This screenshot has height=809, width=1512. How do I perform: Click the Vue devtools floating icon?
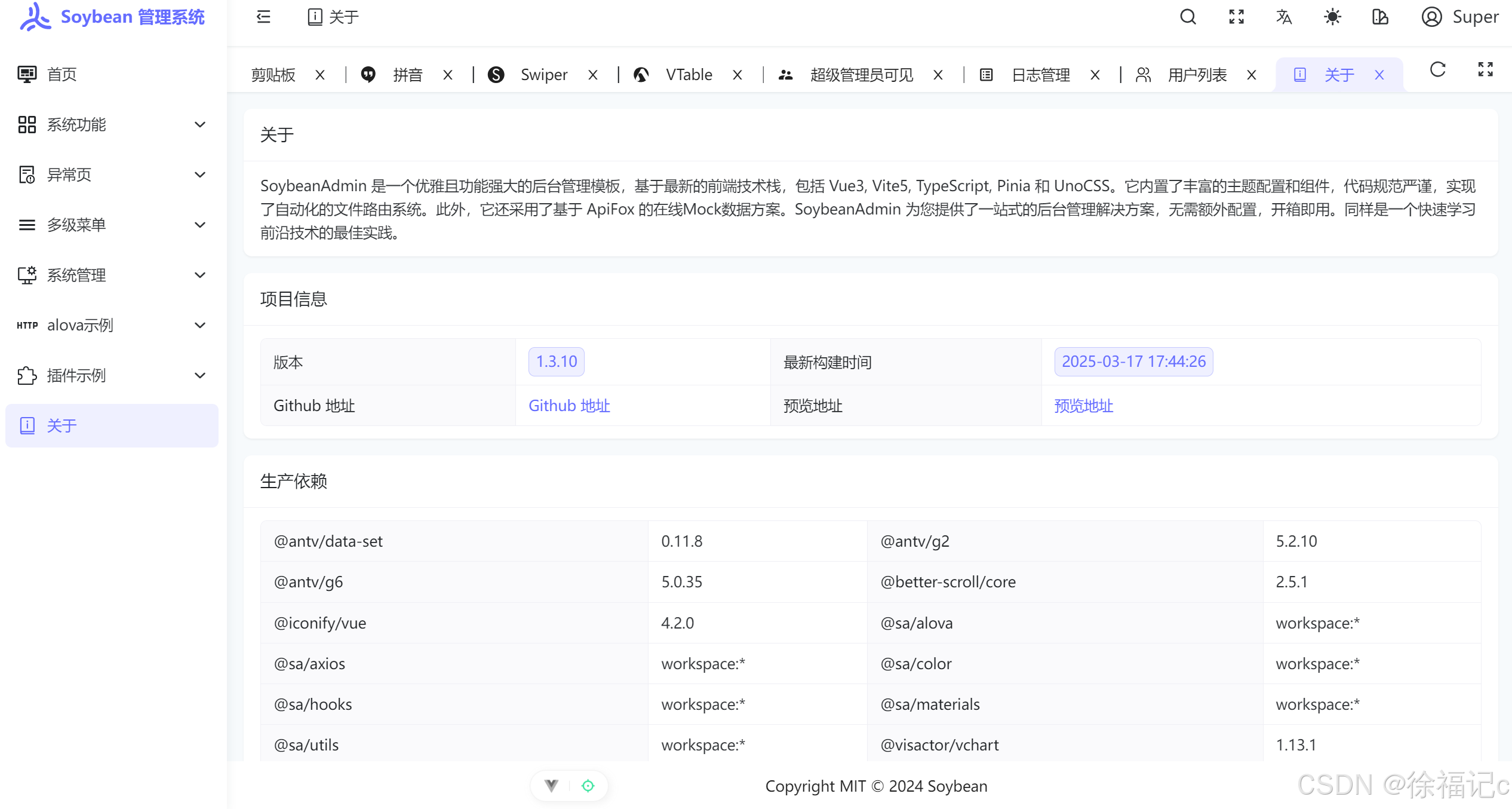tap(551, 785)
